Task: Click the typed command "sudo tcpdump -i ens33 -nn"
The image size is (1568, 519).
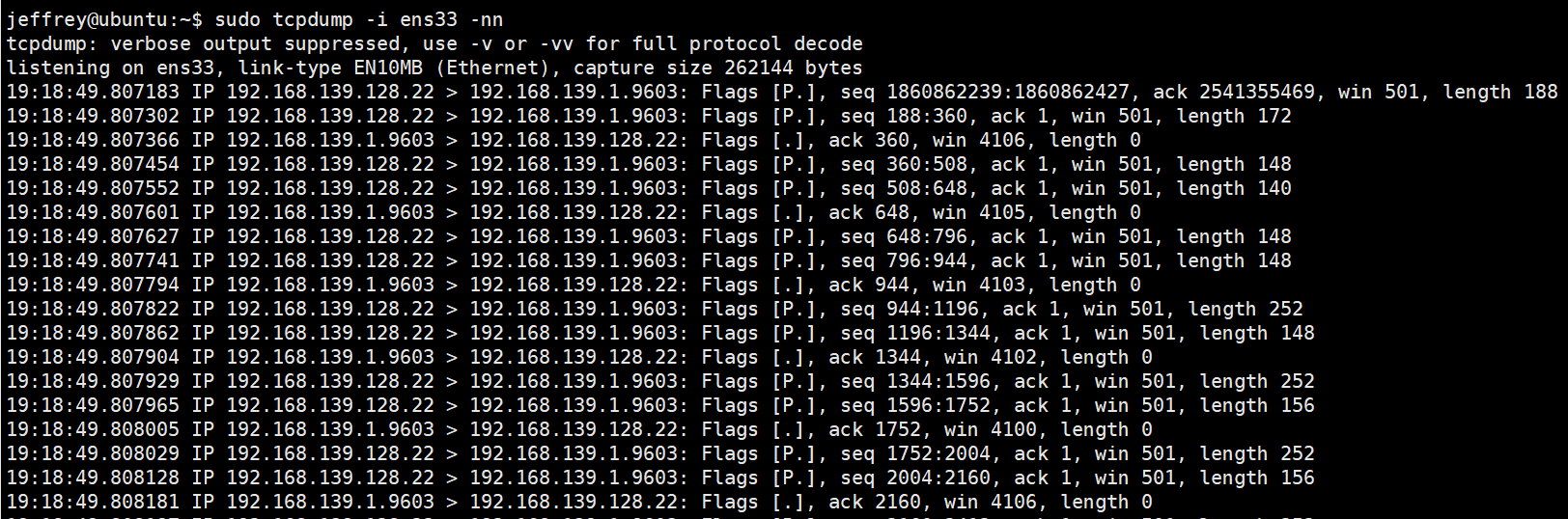Action: 358,19
